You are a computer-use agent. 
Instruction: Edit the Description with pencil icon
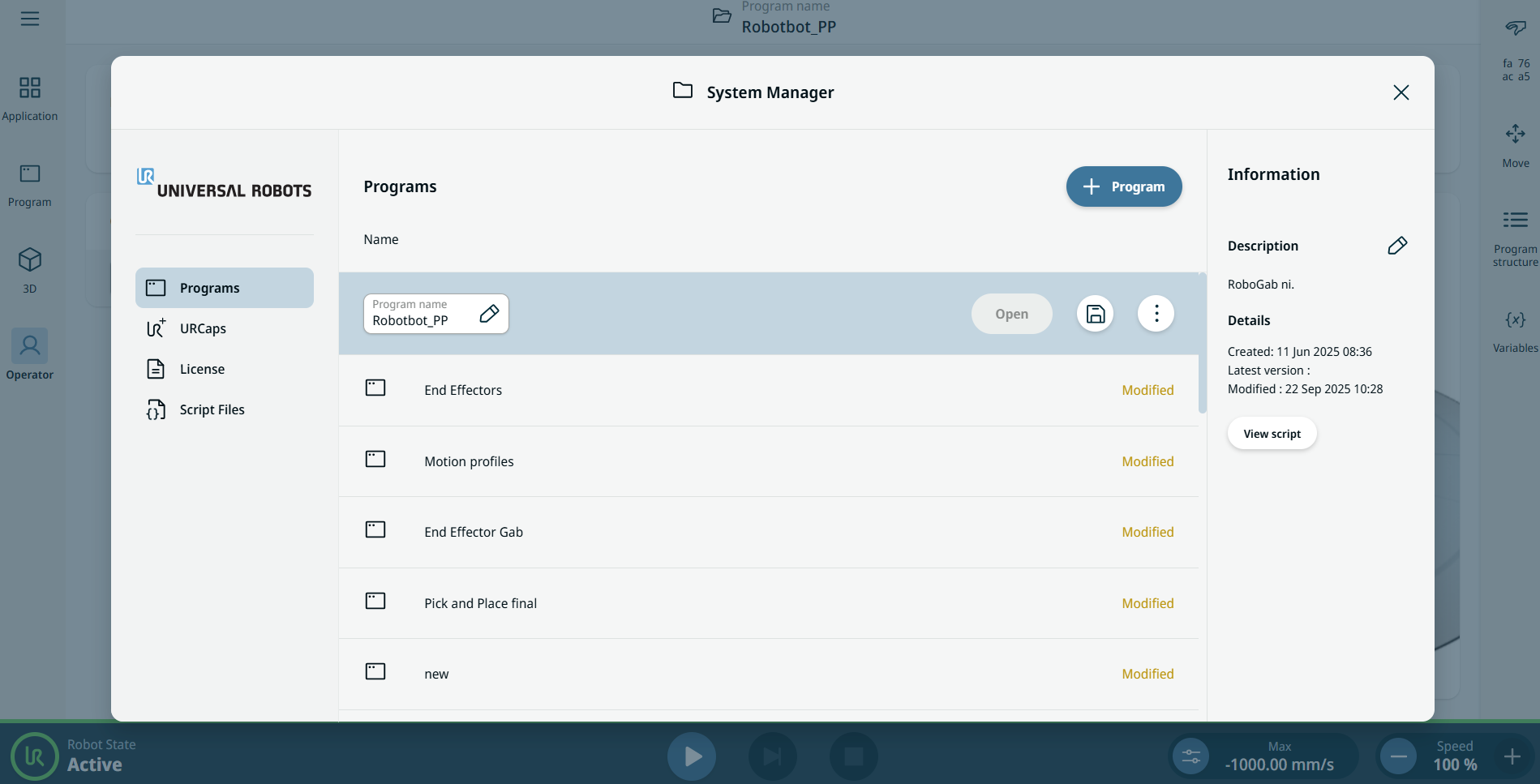click(1396, 246)
